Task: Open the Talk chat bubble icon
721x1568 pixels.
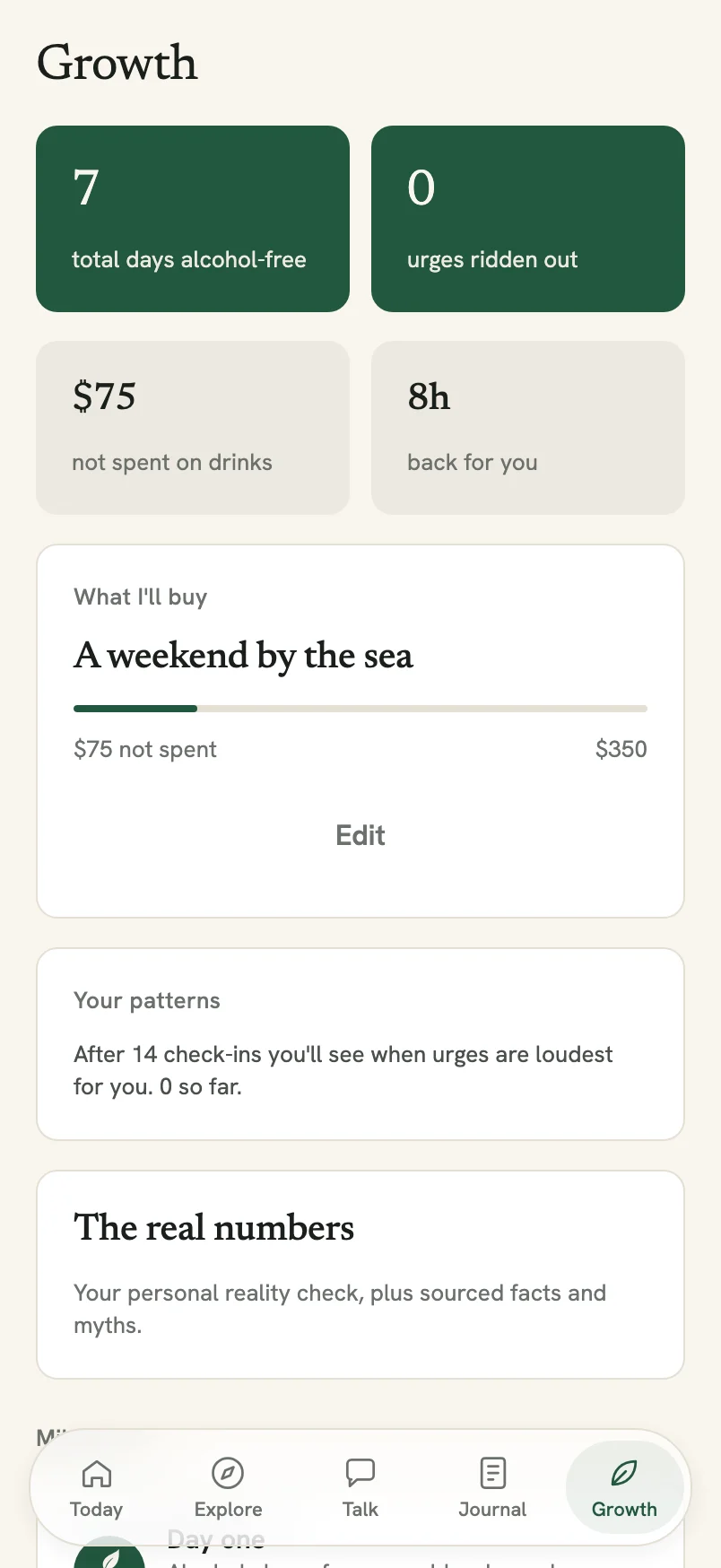Action: [x=360, y=1473]
